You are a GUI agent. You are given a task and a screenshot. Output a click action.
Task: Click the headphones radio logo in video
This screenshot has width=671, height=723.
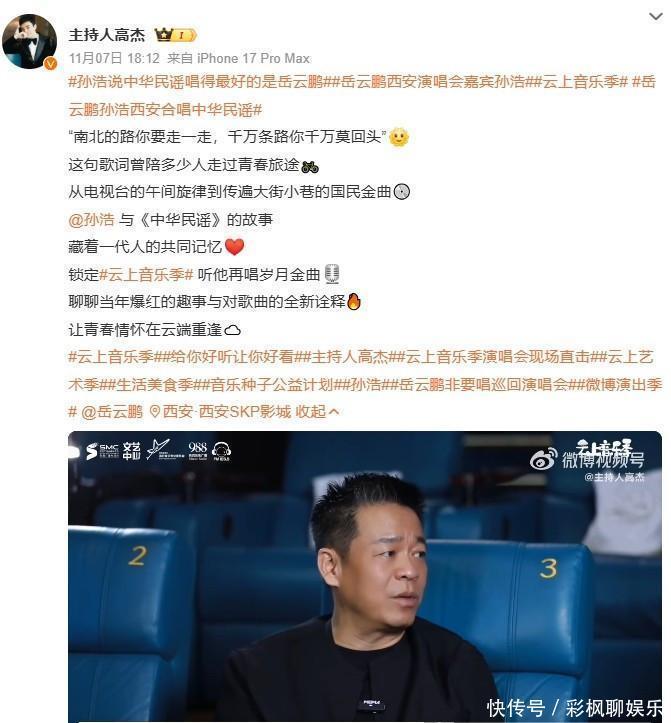[222, 451]
